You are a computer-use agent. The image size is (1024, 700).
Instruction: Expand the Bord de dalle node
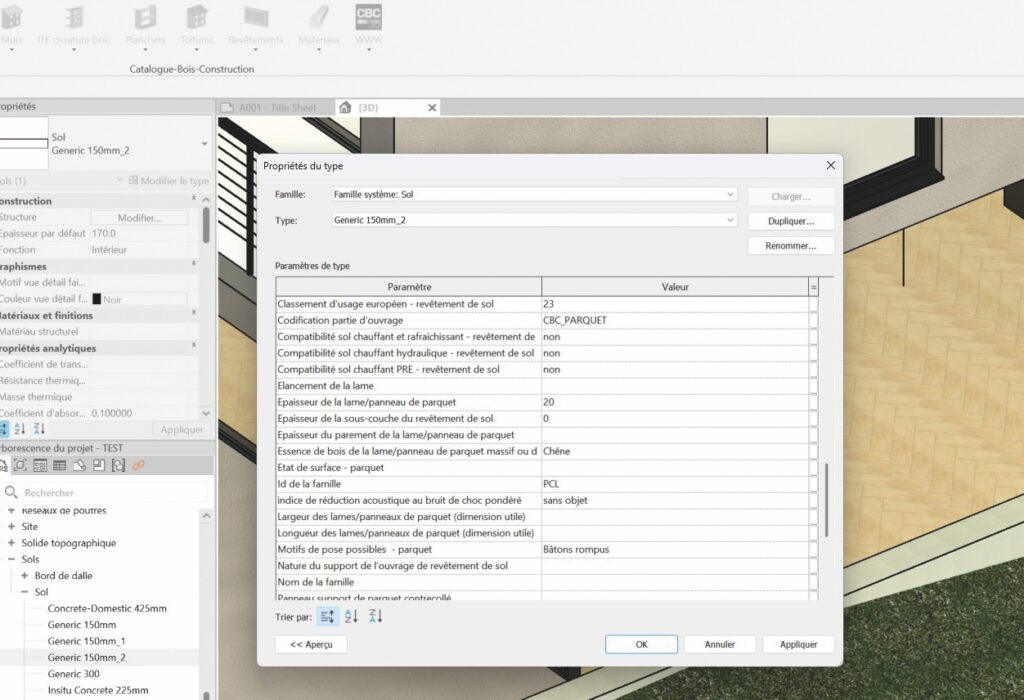(25, 576)
